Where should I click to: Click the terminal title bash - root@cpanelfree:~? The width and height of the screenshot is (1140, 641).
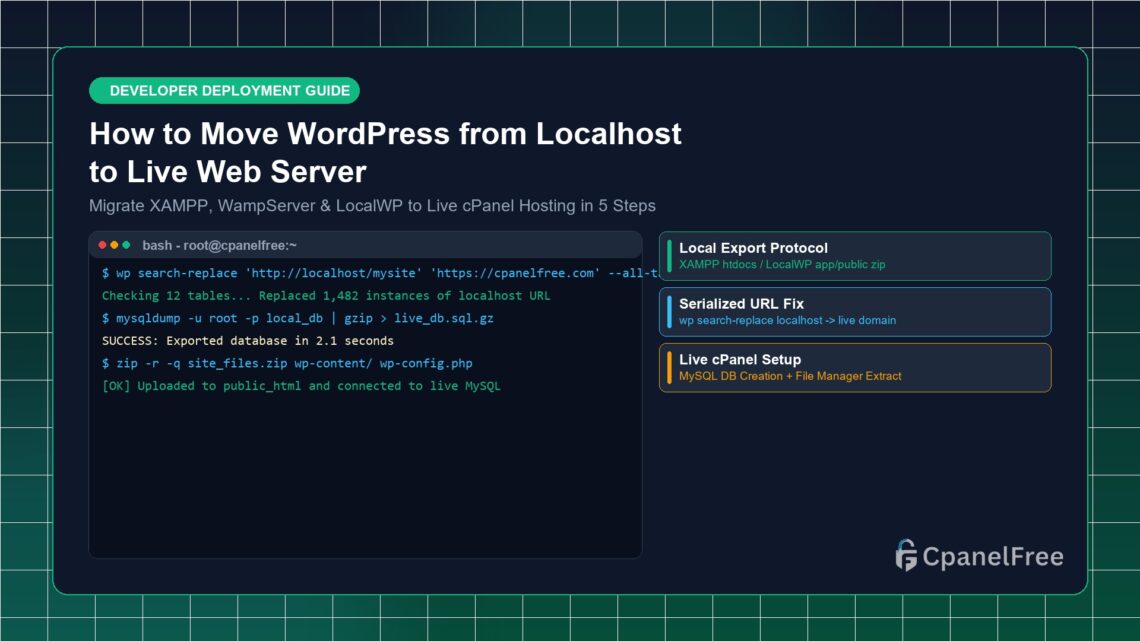click(x=220, y=246)
